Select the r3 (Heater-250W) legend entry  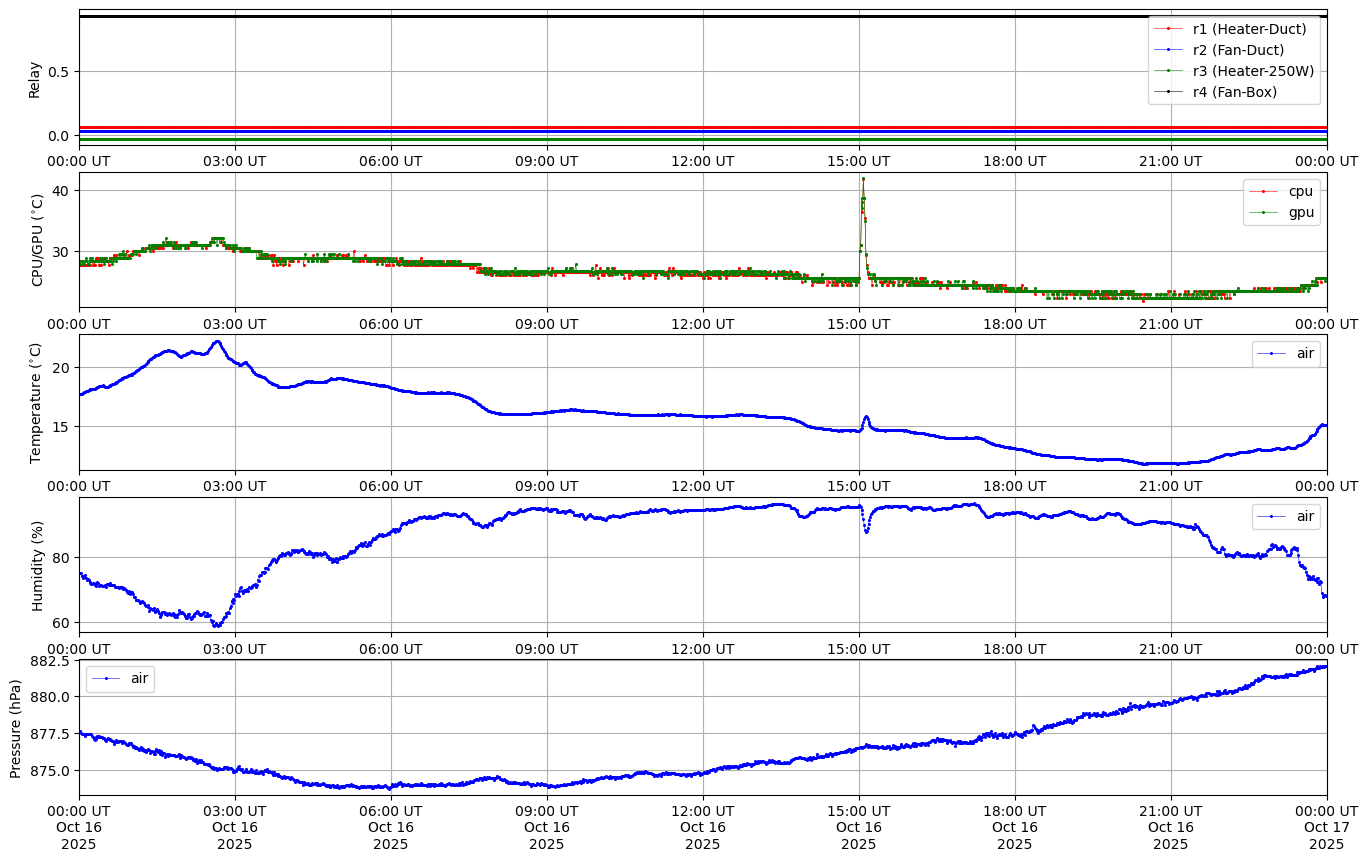(1253, 71)
